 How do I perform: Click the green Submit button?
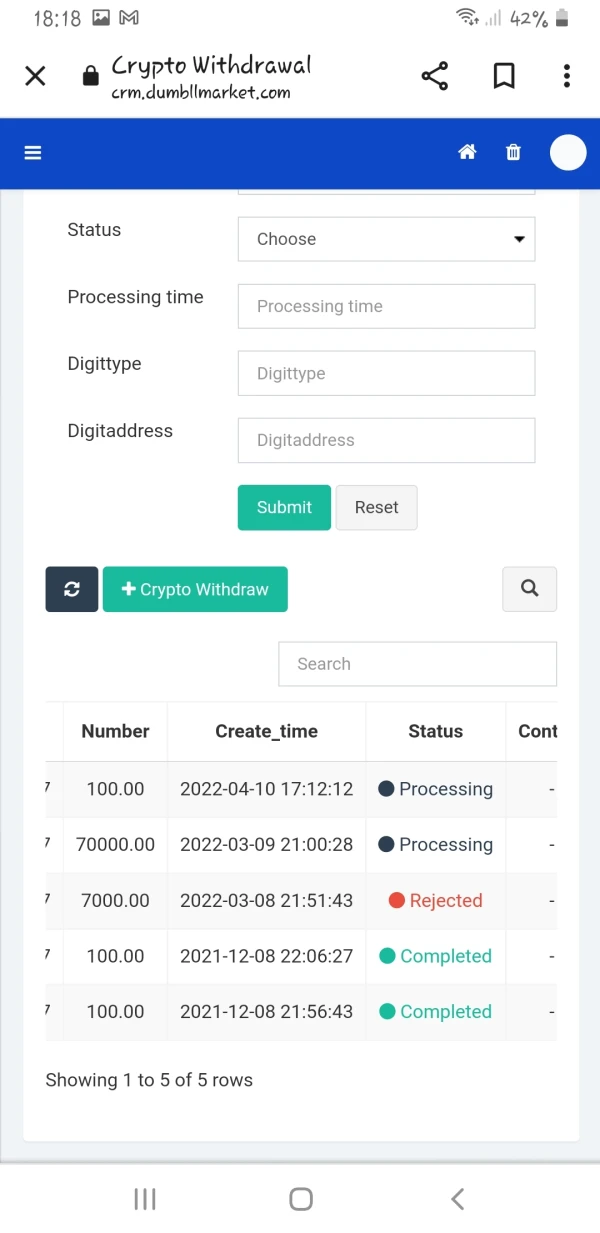[x=284, y=507]
